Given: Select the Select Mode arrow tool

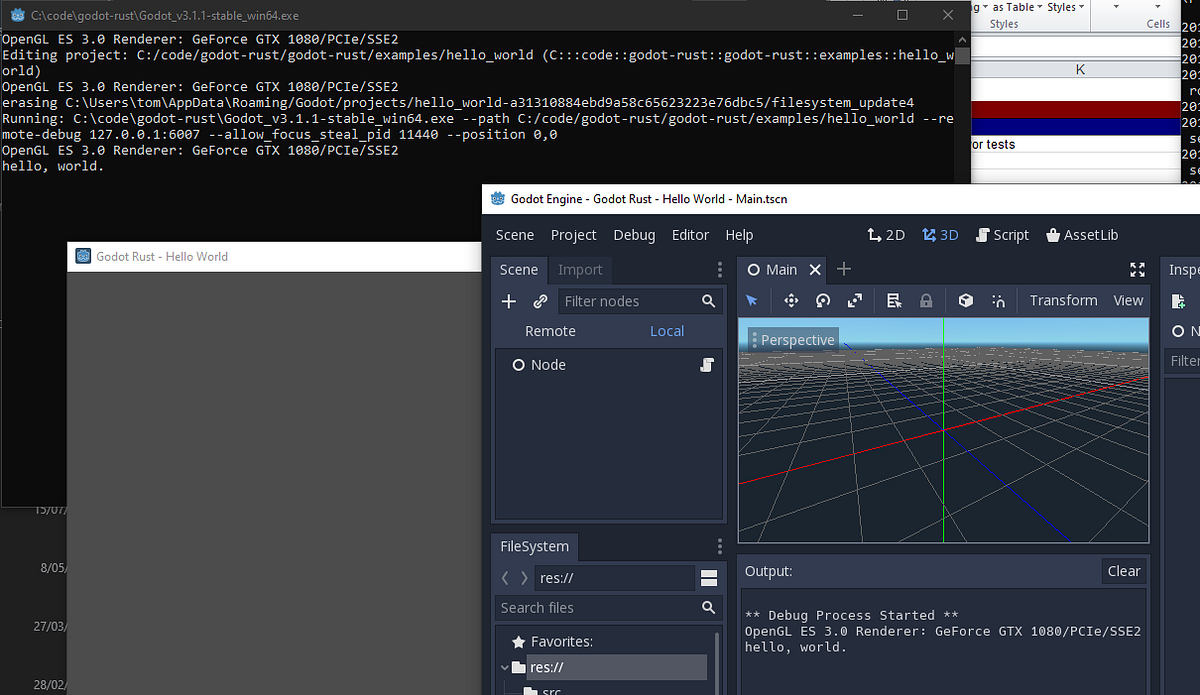Looking at the screenshot, I should (752, 300).
